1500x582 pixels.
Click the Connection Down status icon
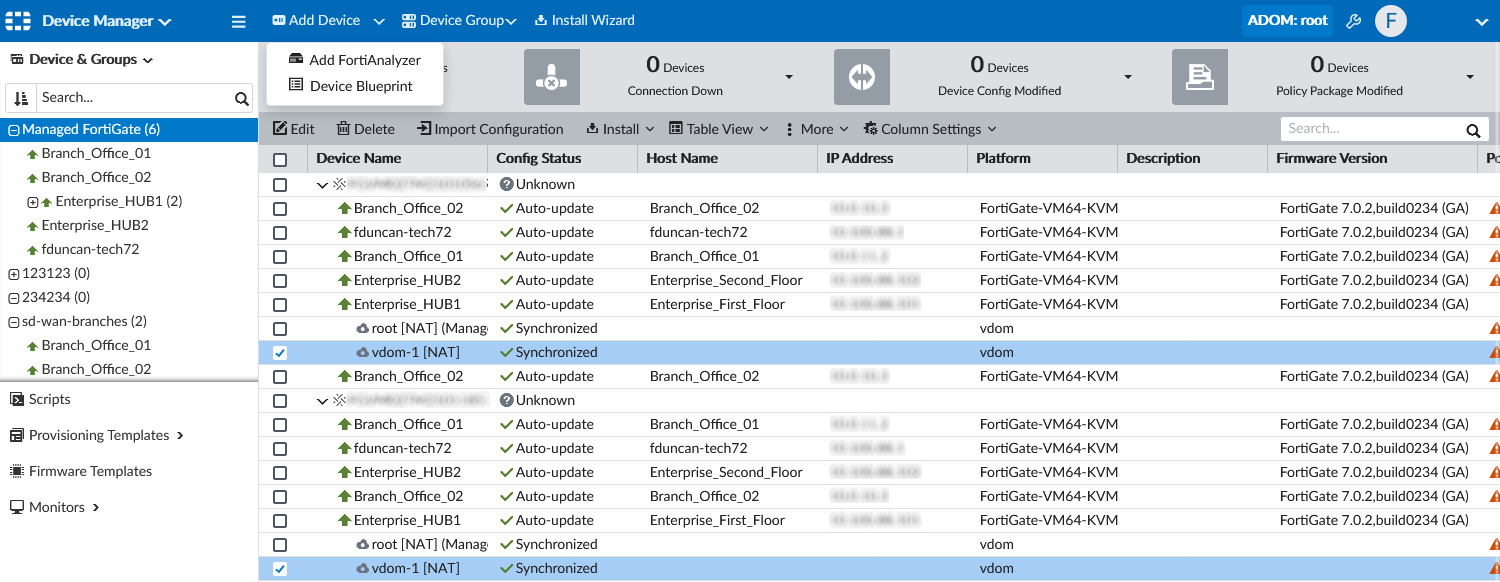(x=551, y=78)
